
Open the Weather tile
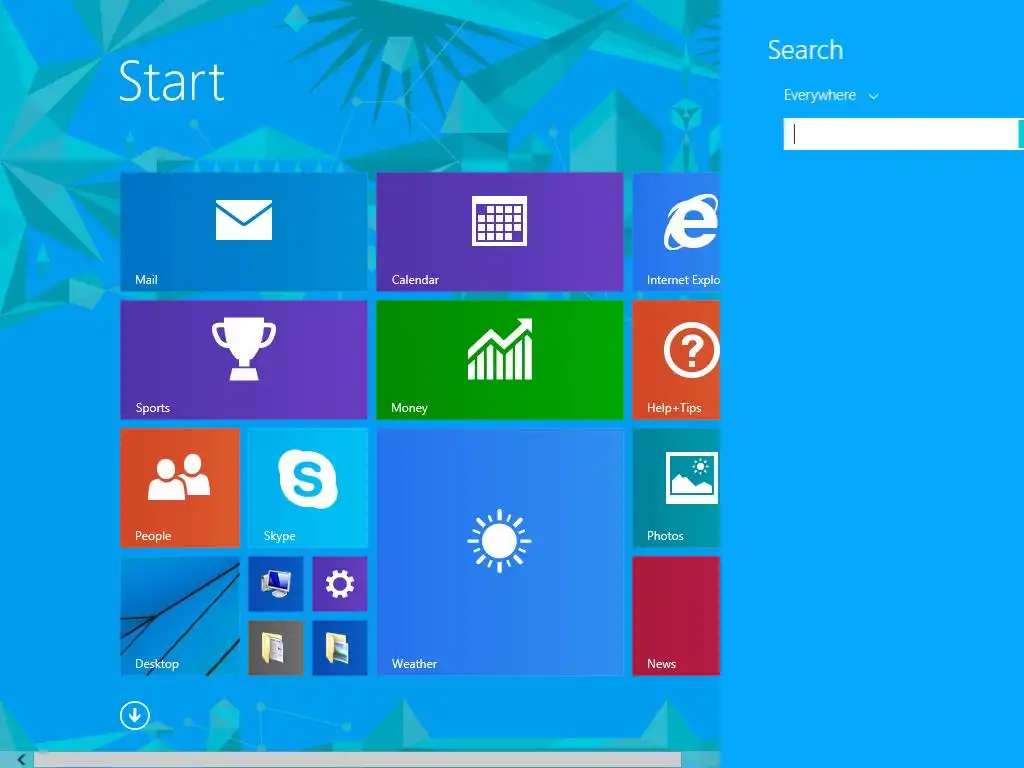[x=500, y=552]
